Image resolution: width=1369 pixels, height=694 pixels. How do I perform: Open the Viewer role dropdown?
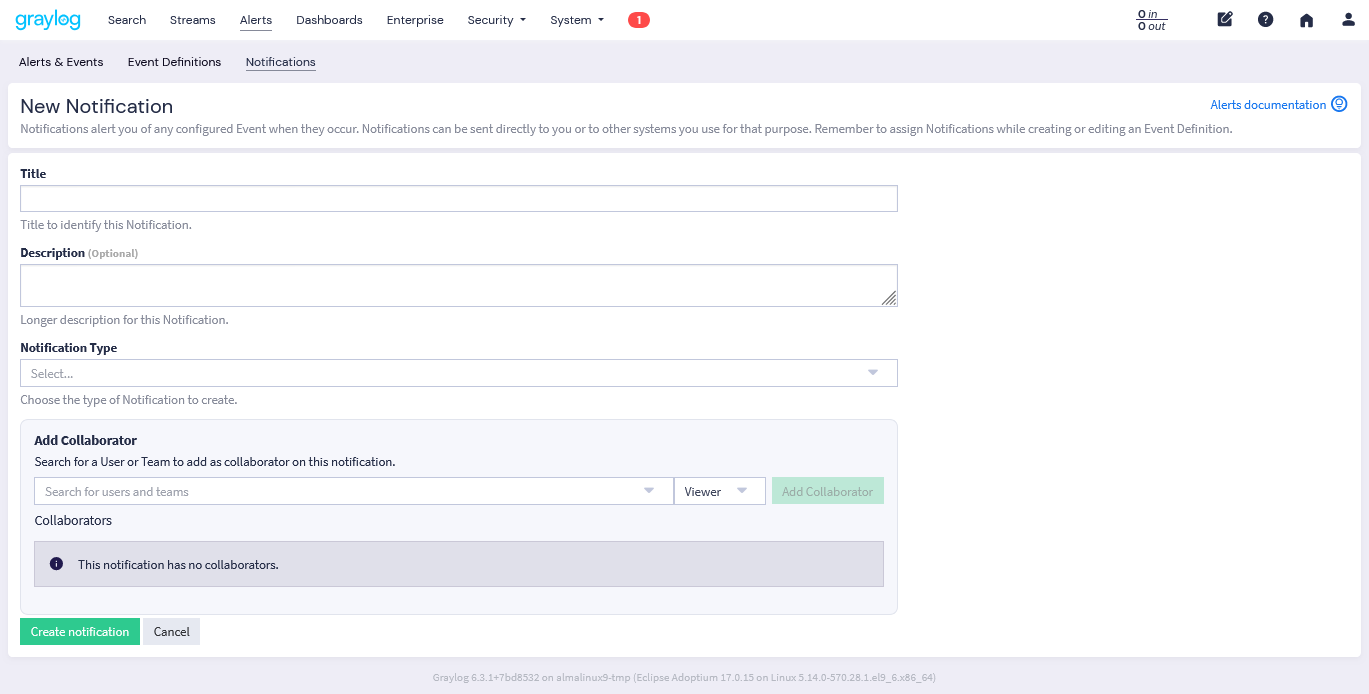click(718, 491)
